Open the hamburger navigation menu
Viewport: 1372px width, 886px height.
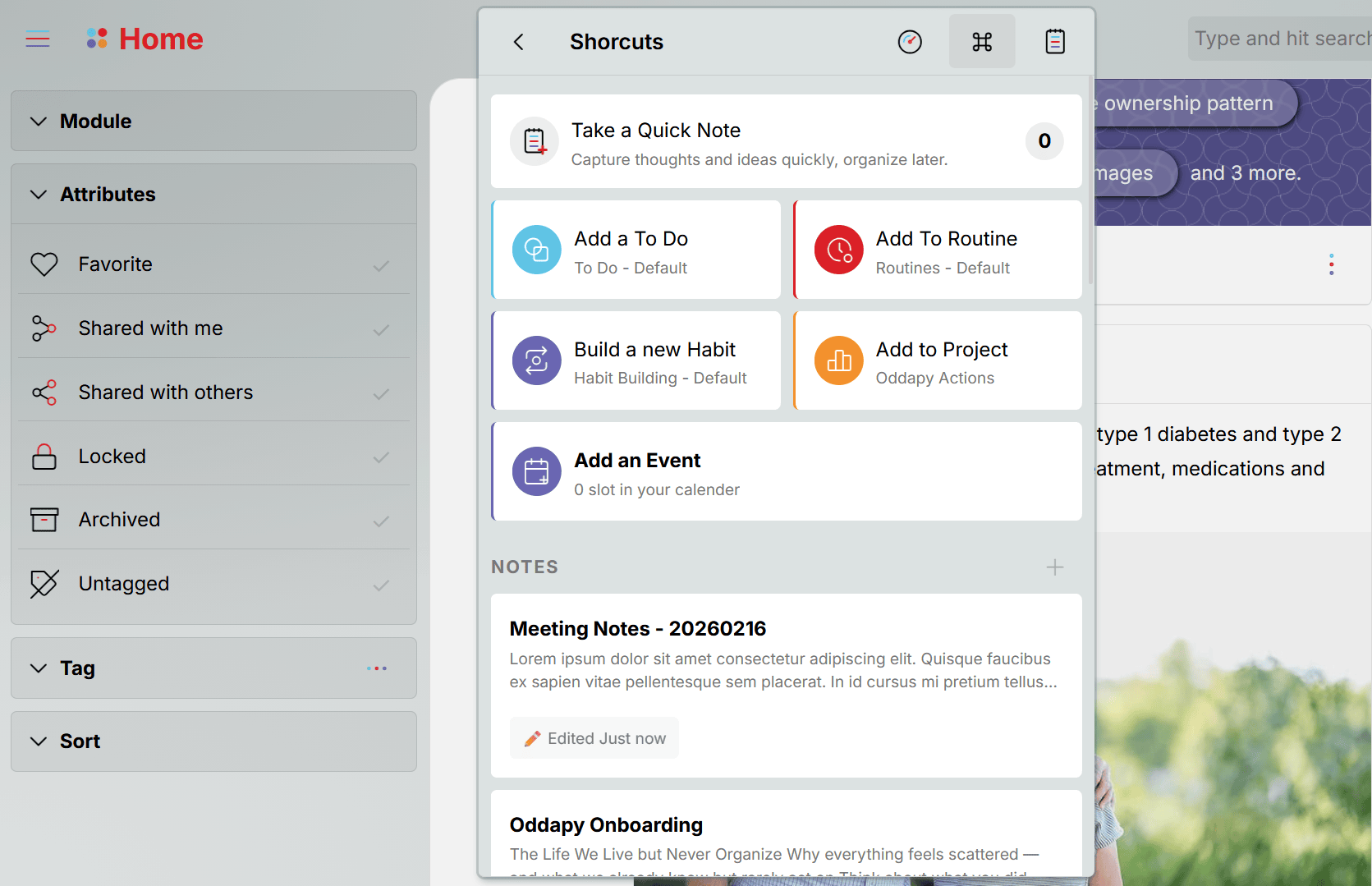pos(38,39)
